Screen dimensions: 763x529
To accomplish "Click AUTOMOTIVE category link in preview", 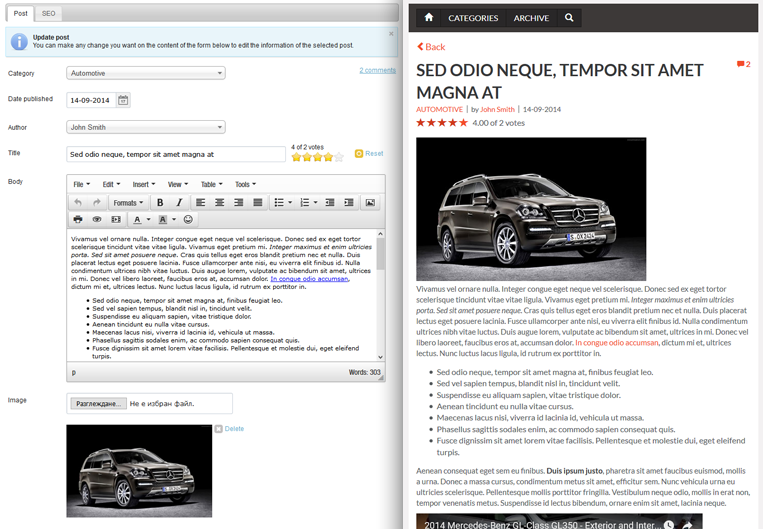I will point(439,109).
